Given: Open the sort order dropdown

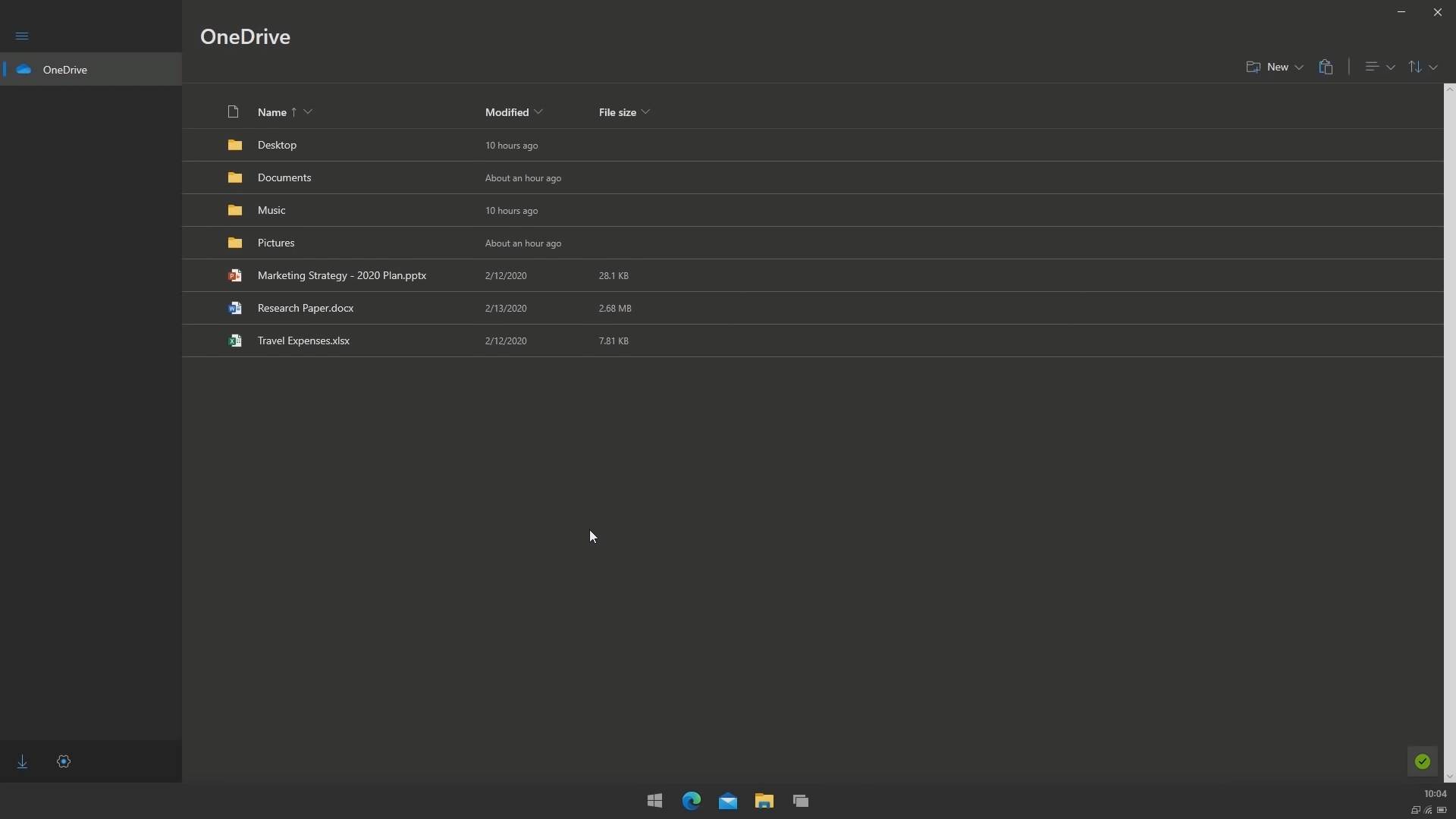Looking at the screenshot, I should pos(1422,67).
